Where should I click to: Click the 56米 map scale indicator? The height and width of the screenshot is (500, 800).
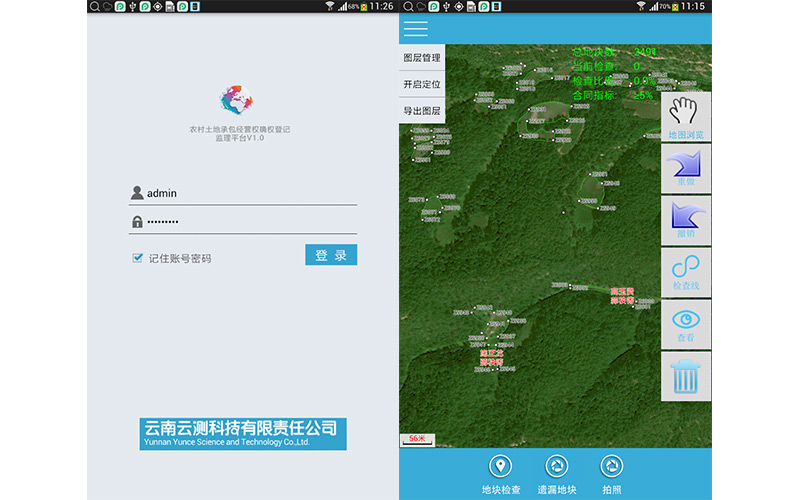pyautogui.click(x=417, y=440)
